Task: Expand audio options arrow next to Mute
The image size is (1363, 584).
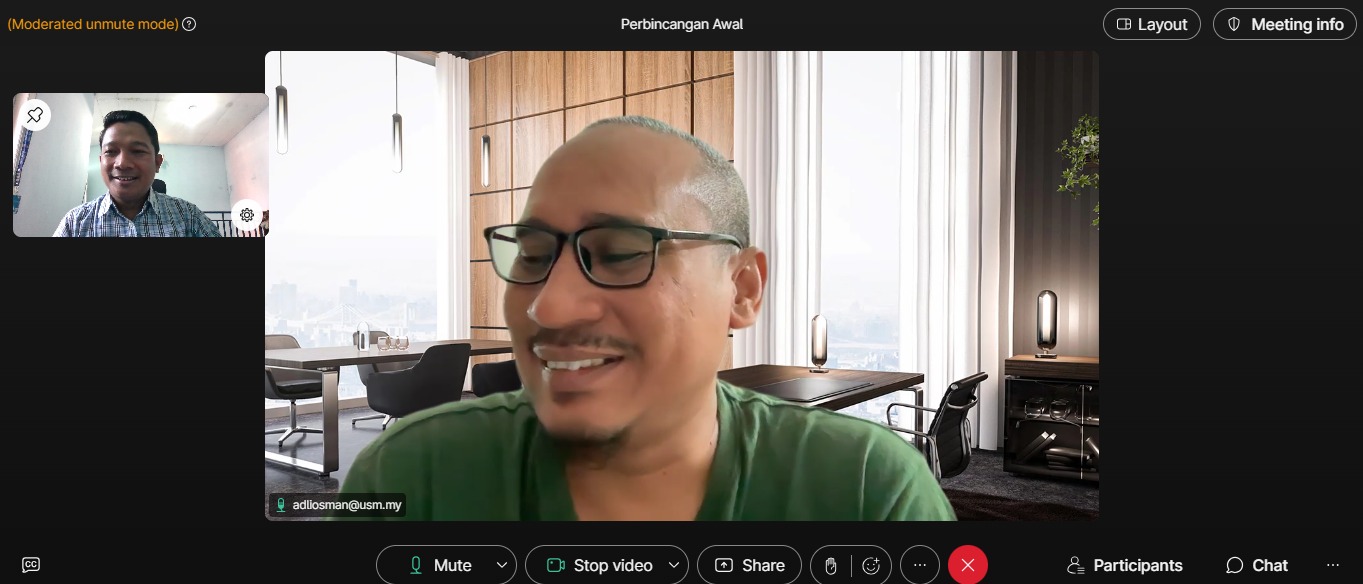Action: pos(502,565)
